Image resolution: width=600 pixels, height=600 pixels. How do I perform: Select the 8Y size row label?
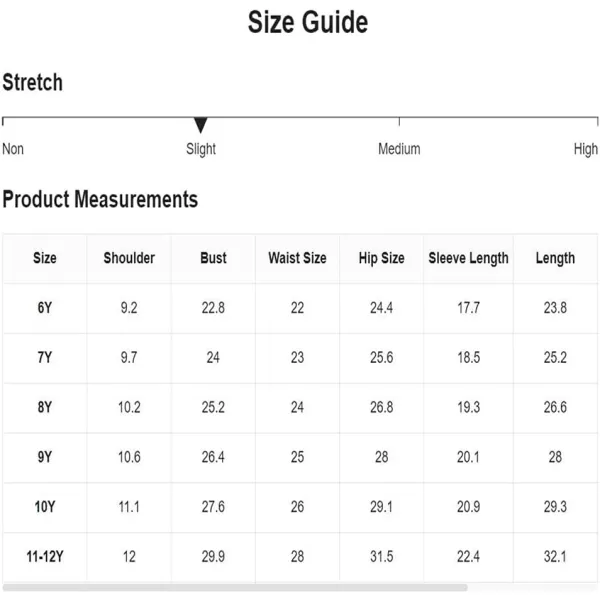[45, 407]
